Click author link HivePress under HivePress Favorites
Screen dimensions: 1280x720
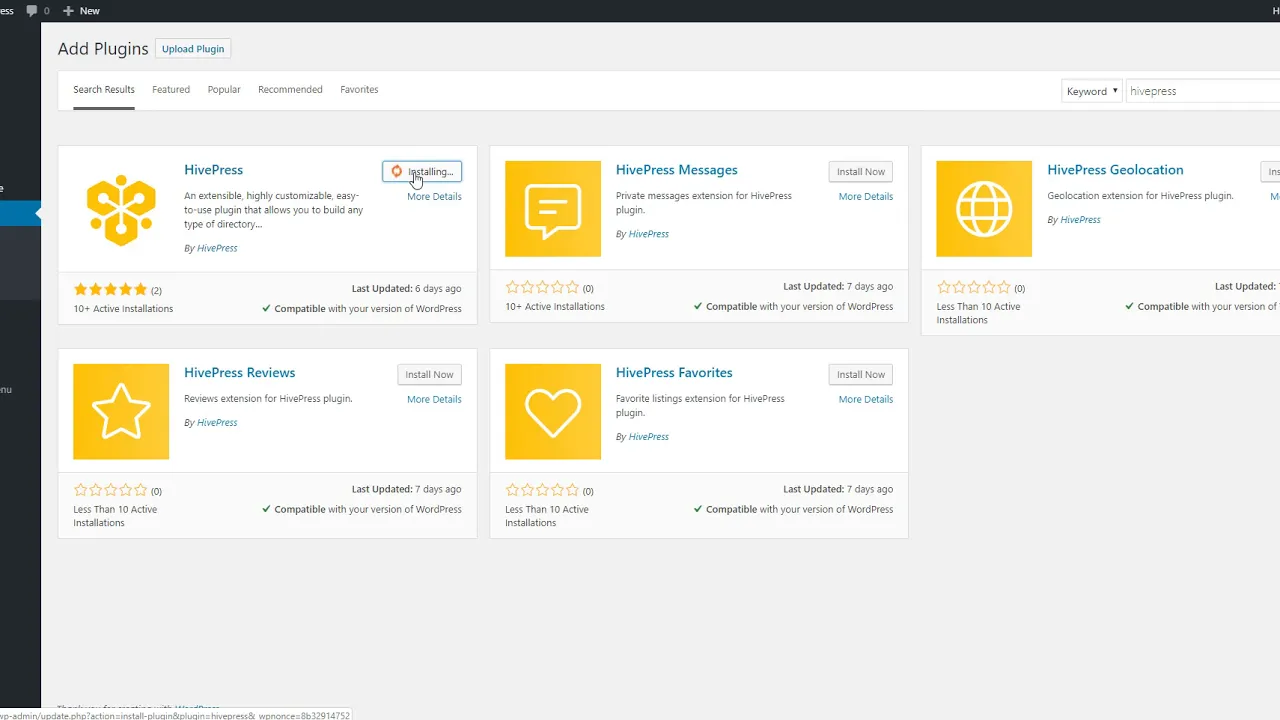649,437
